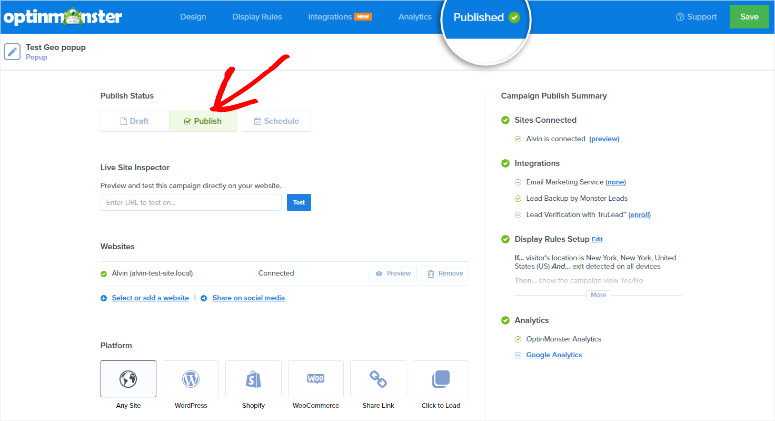Choose the WooCommerce platform icon

pos(315,379)
